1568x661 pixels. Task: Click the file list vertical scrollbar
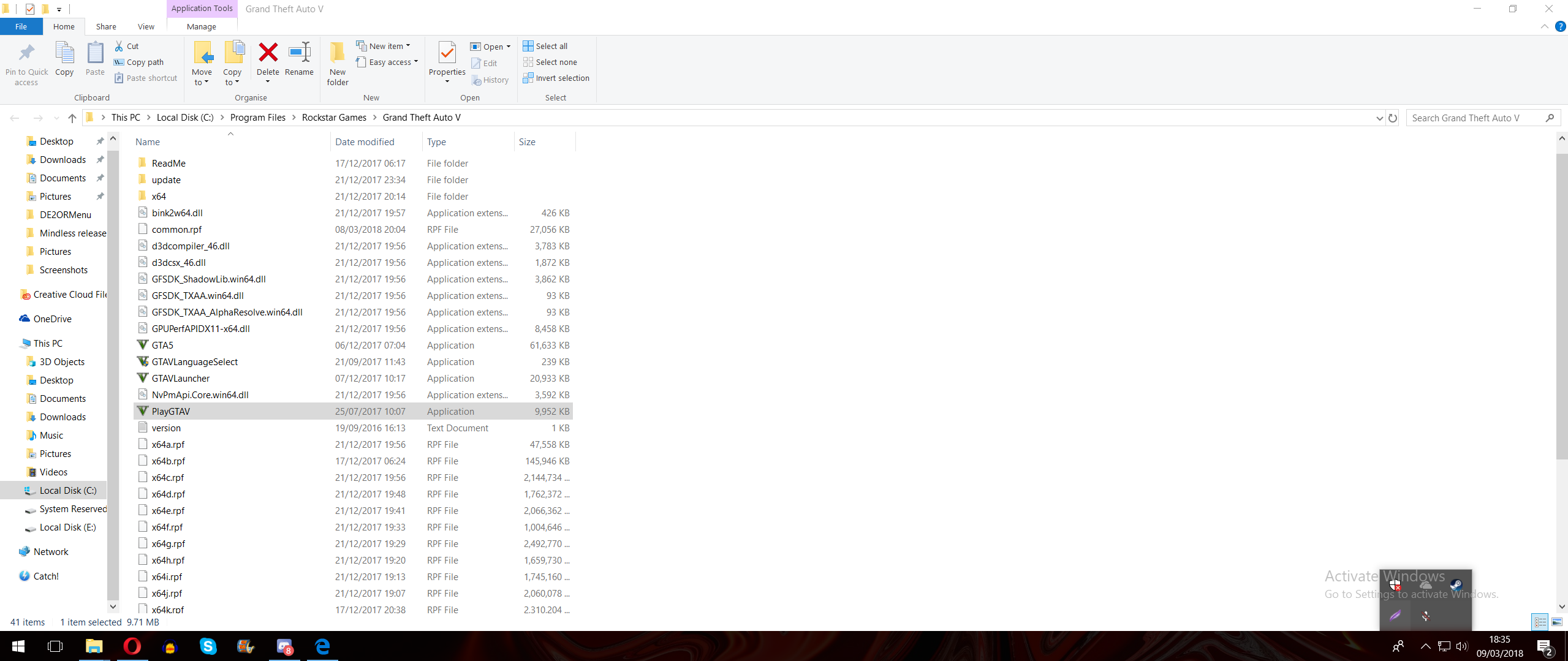(1561, 306)
